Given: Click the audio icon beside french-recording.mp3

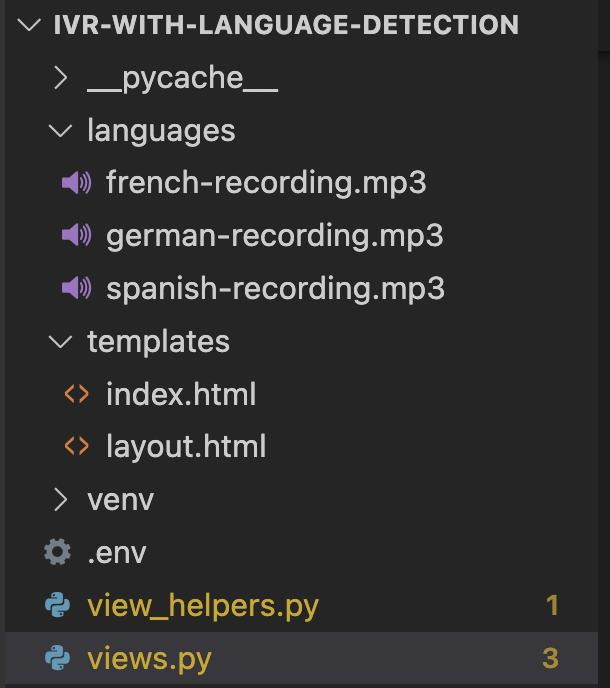Looking at the screenshot, I should tap(76, 183).
